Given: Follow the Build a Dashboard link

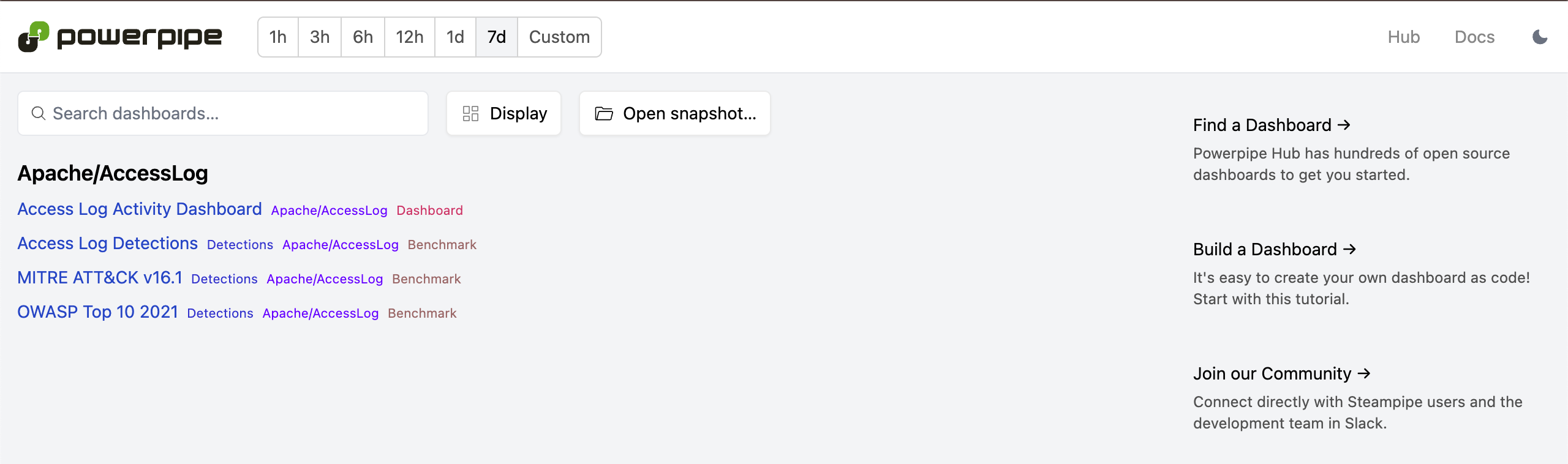Looking at the screenshot, I should pos(1274,250).
